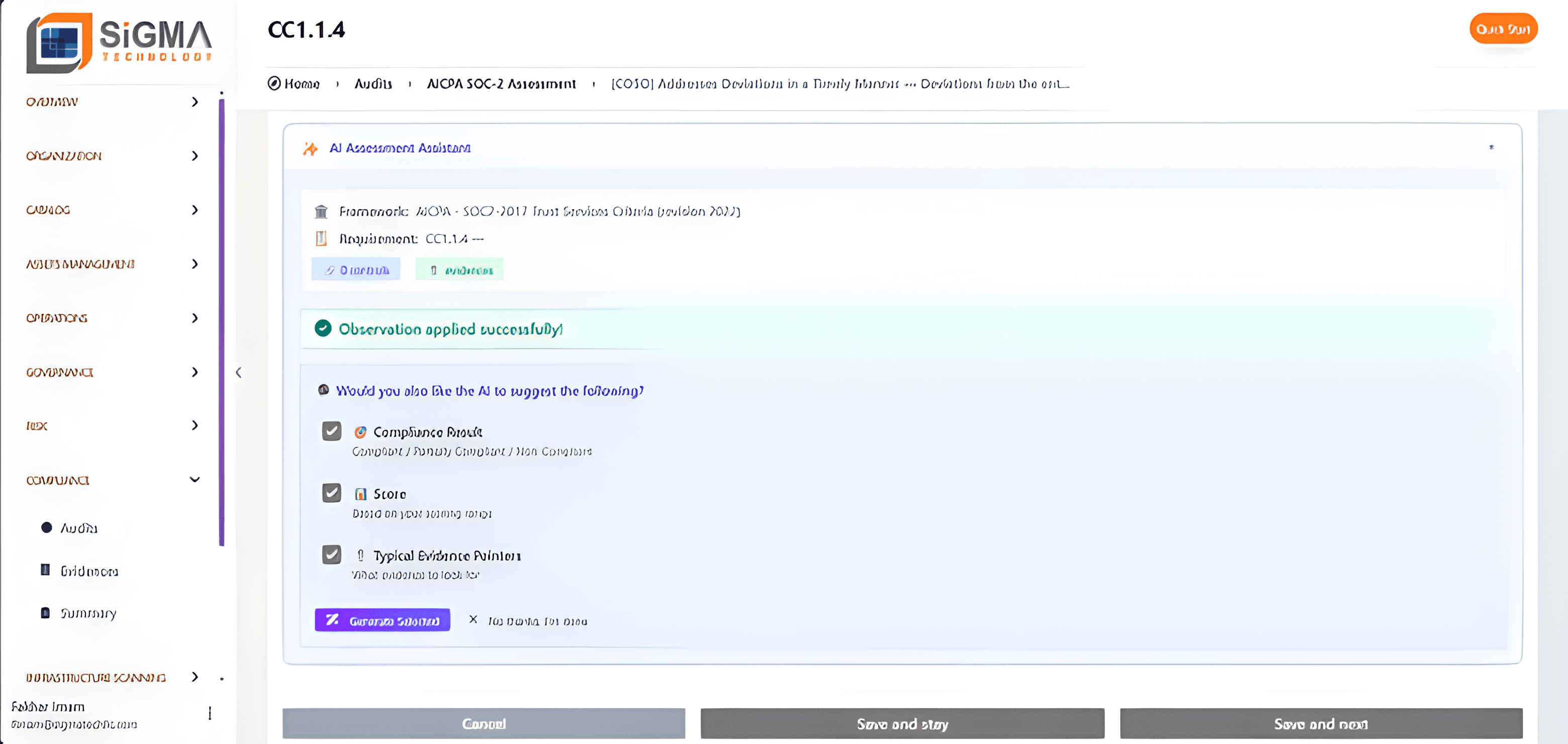Open Evidences in the Compliance submenu

pos(89,571)
